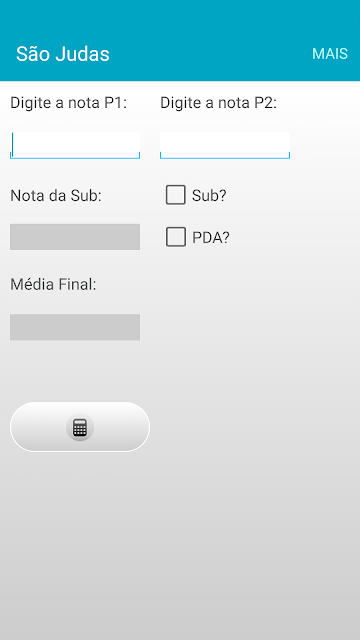Image resolution: width=360 pixels, height=640 pixels.
Task: Click the gray Média Final result field
Action: [x=75, y=327]
